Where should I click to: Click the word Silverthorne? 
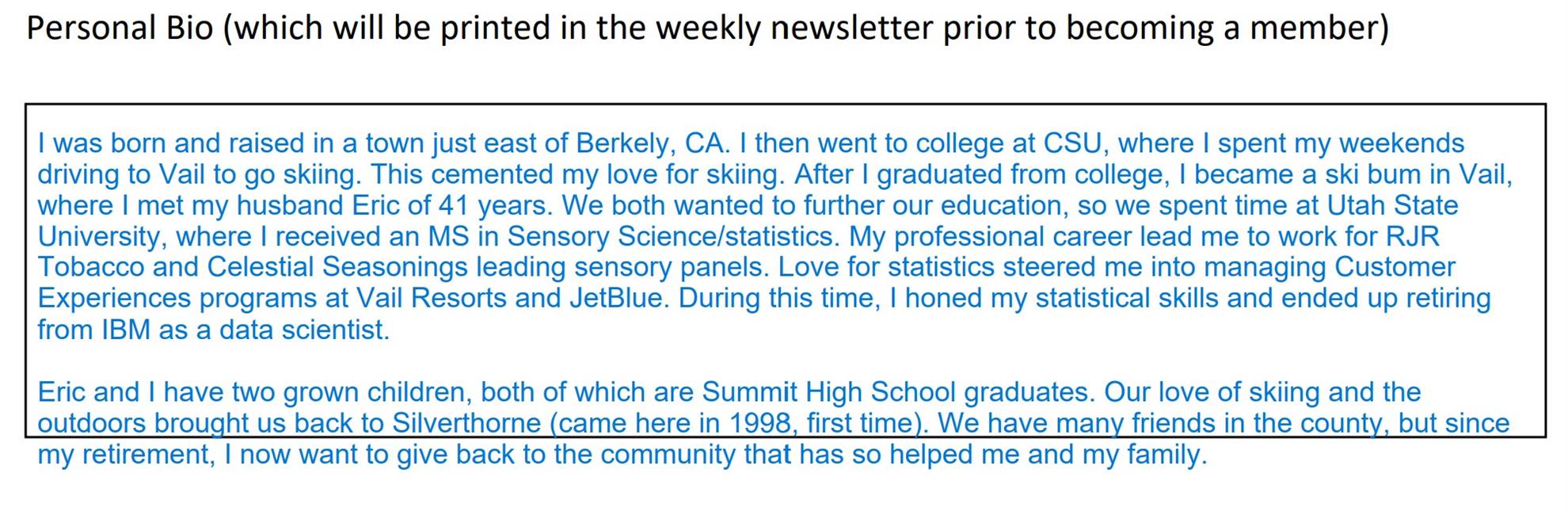click(466, 423)
